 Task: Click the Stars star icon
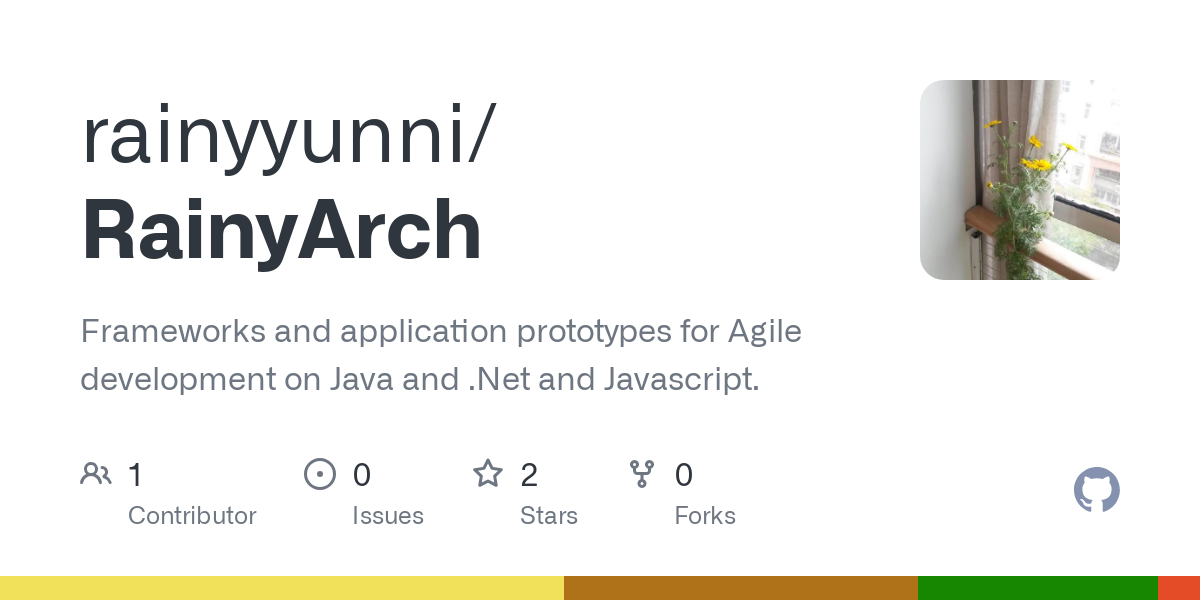click(488, 474)
